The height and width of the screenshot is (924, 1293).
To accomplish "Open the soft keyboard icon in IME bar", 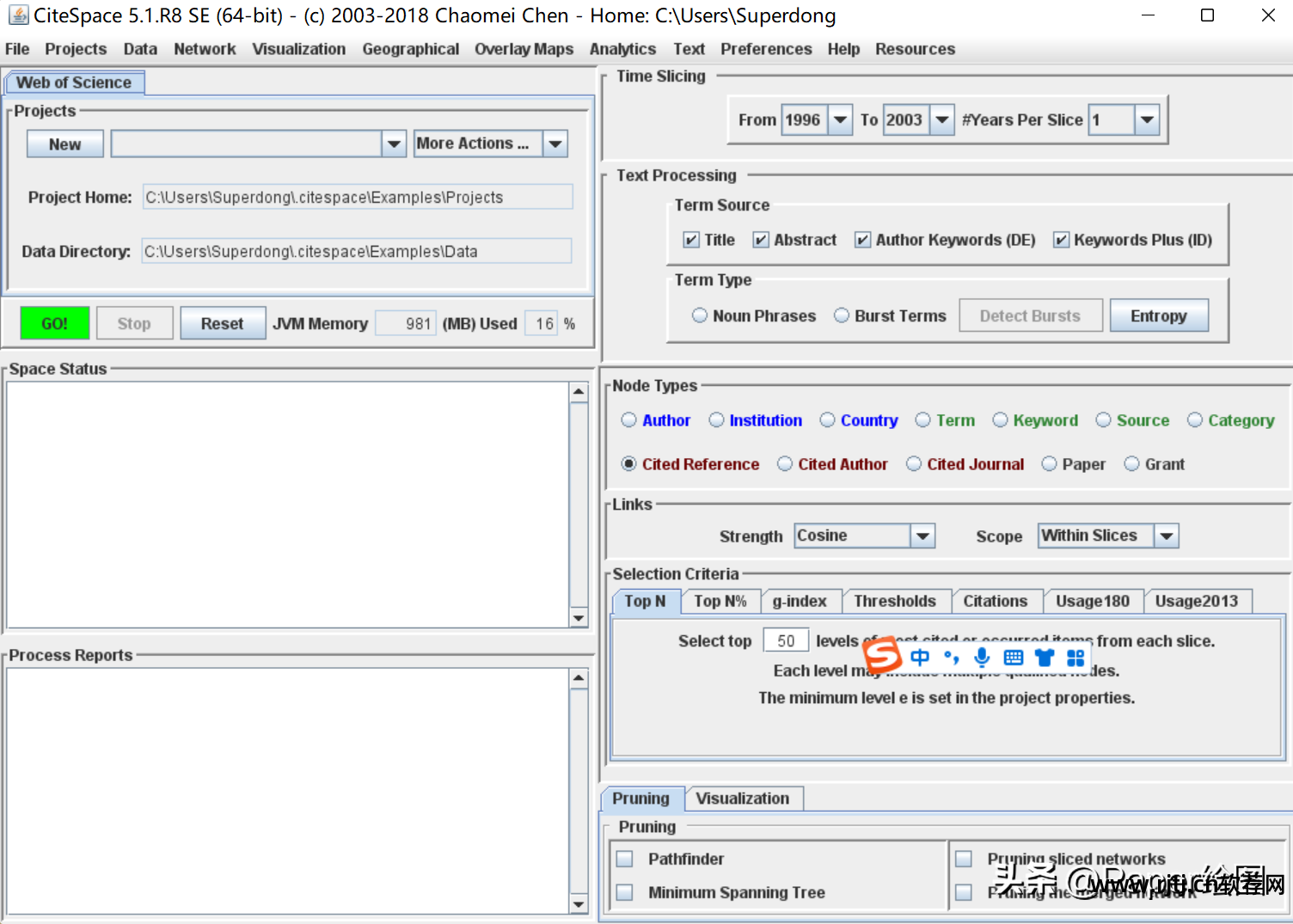I will tap(1014, 658).
